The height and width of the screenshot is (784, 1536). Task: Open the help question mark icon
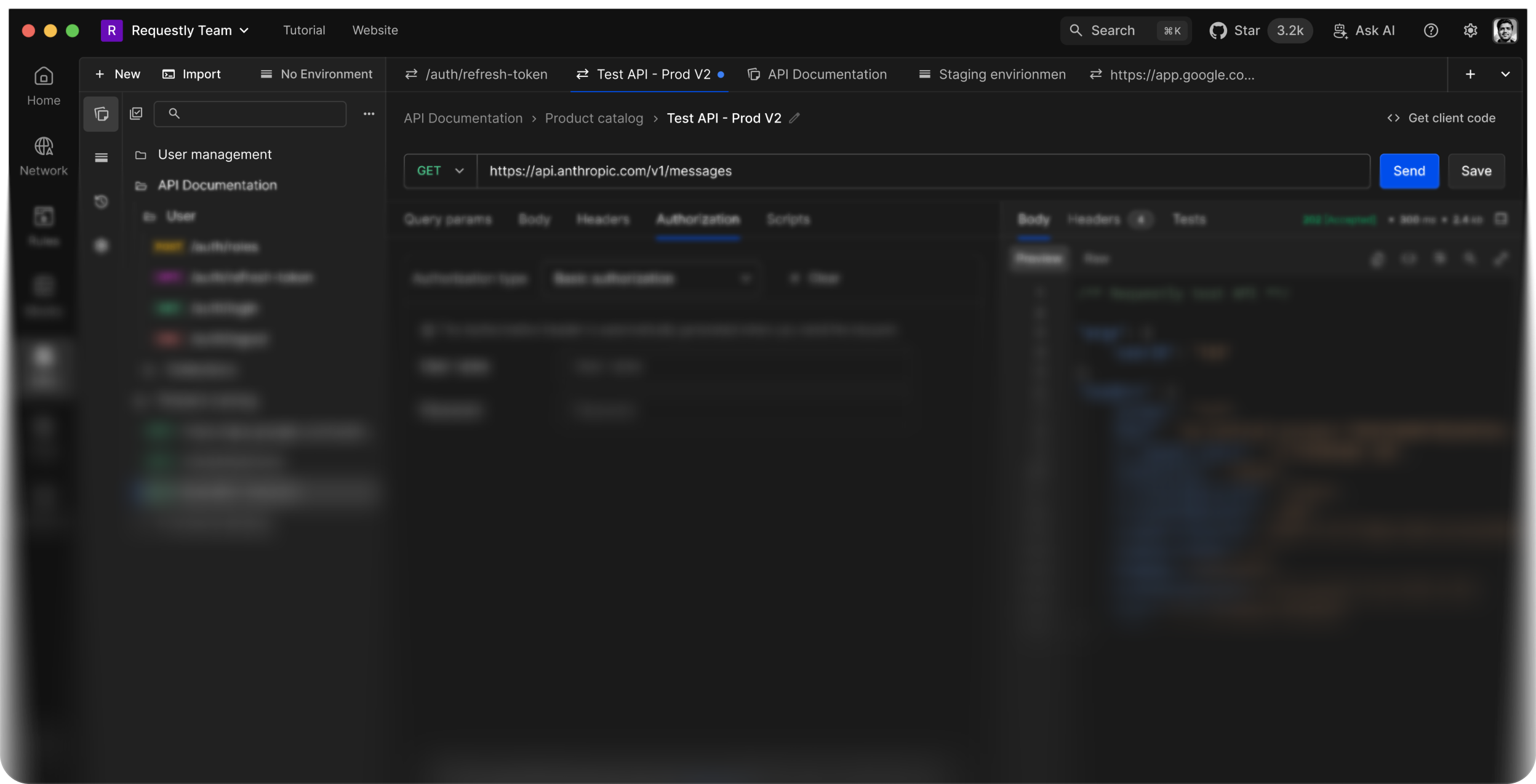point(1431,30)
